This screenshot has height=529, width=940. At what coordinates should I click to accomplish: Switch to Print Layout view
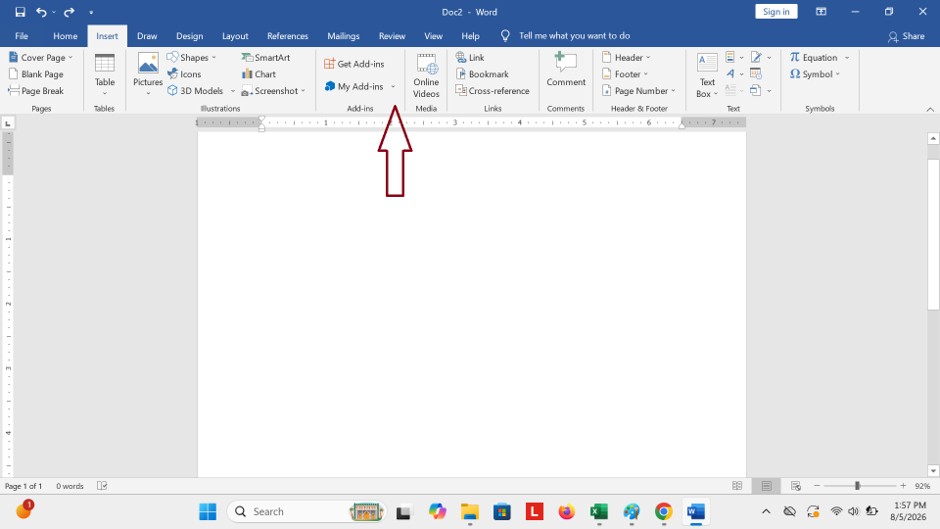tap(766, 486)
